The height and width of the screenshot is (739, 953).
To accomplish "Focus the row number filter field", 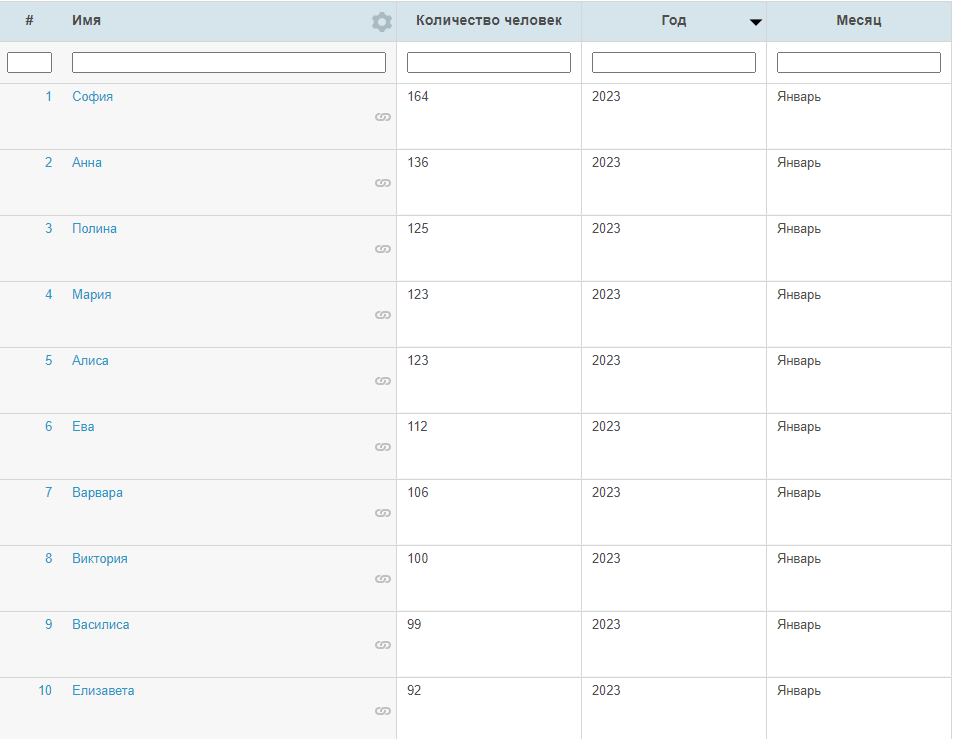I will [x=29, y=63].
